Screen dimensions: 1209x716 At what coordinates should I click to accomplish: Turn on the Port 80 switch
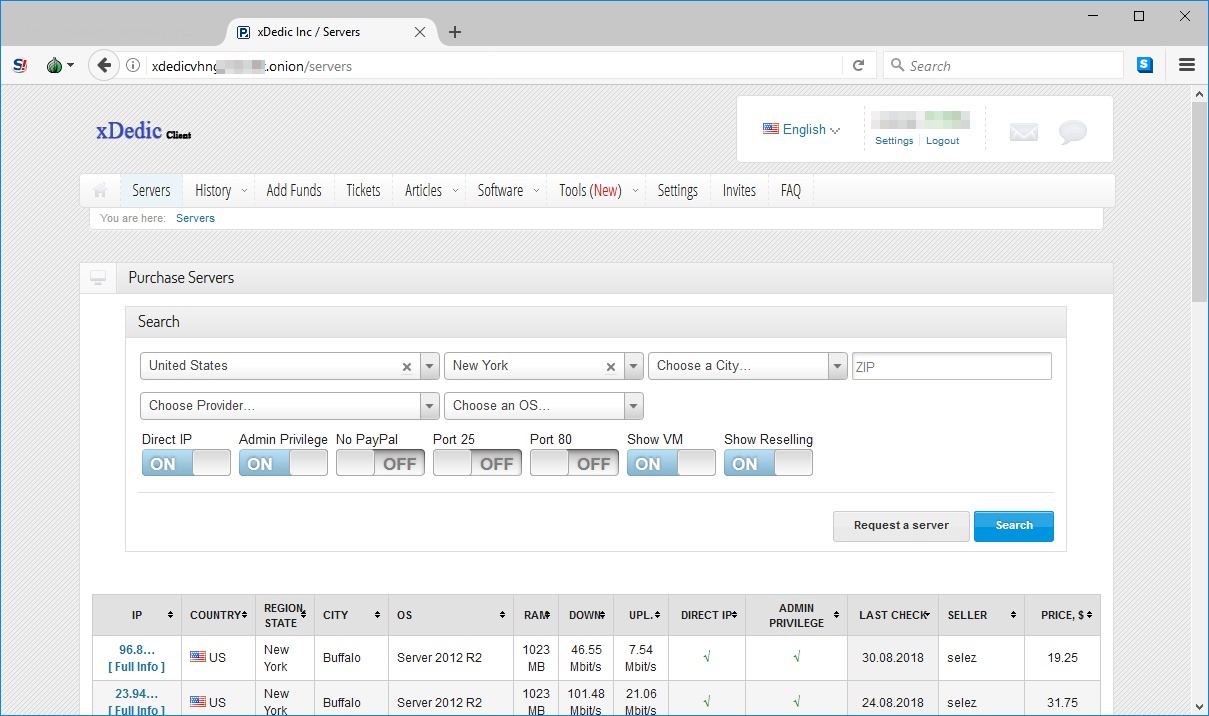tap(574, 463)
